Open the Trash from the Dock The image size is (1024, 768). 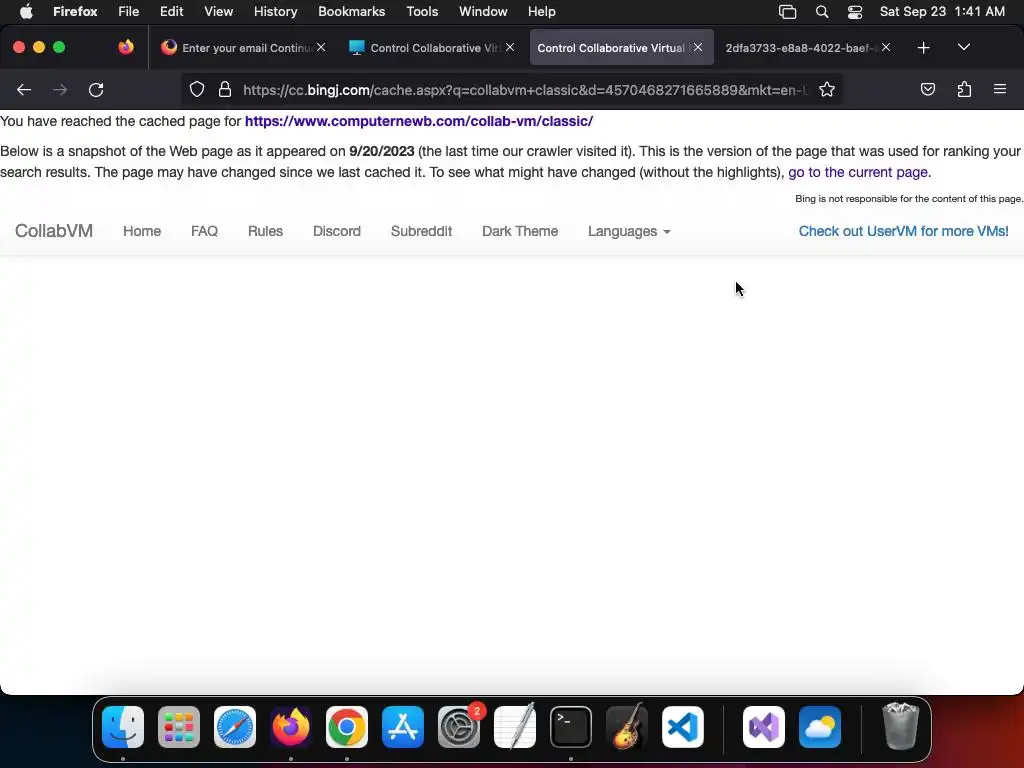901,727
